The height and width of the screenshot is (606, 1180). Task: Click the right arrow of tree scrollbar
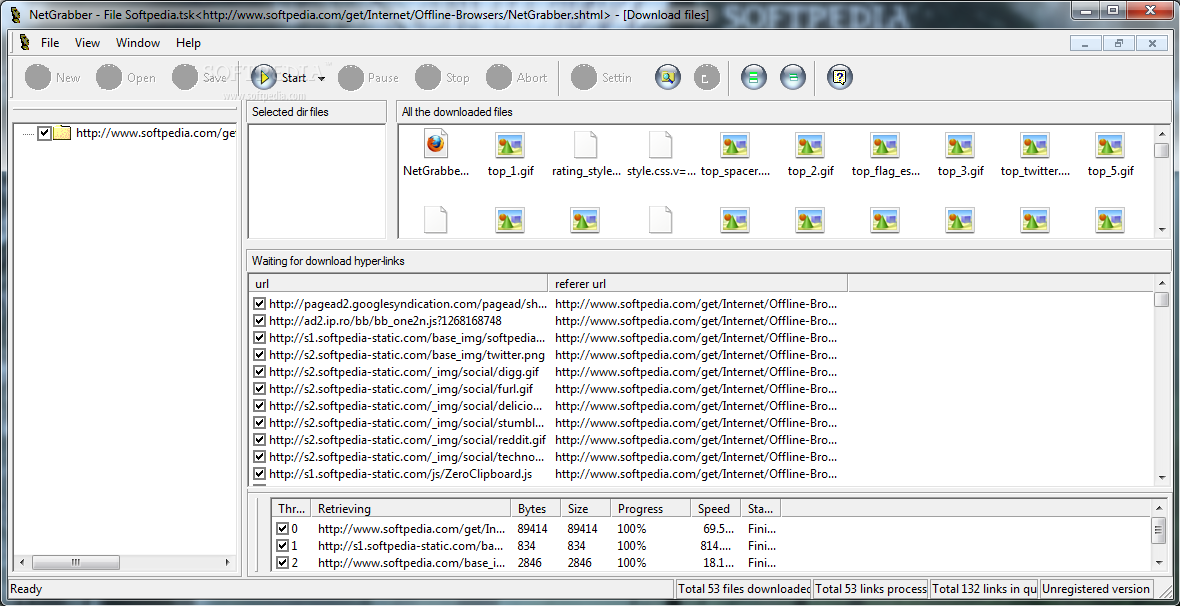[229, 562]
